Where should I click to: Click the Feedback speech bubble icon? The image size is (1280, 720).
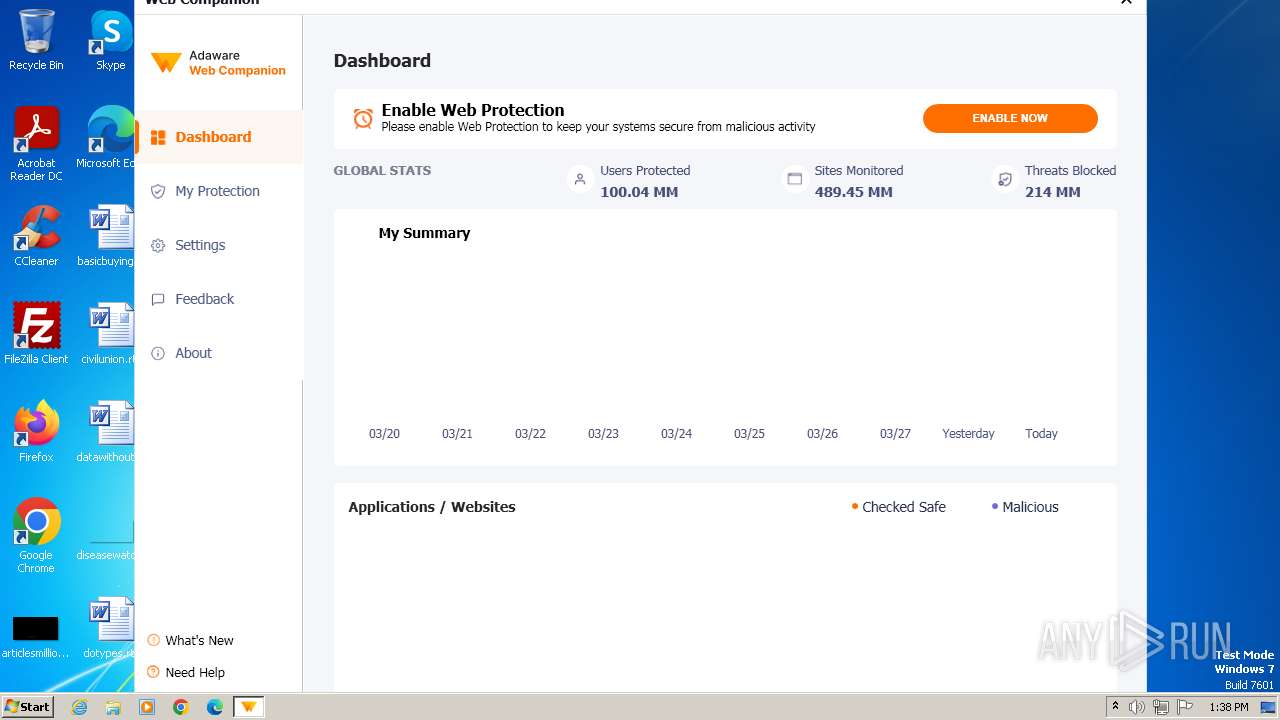tap(158, 299)
